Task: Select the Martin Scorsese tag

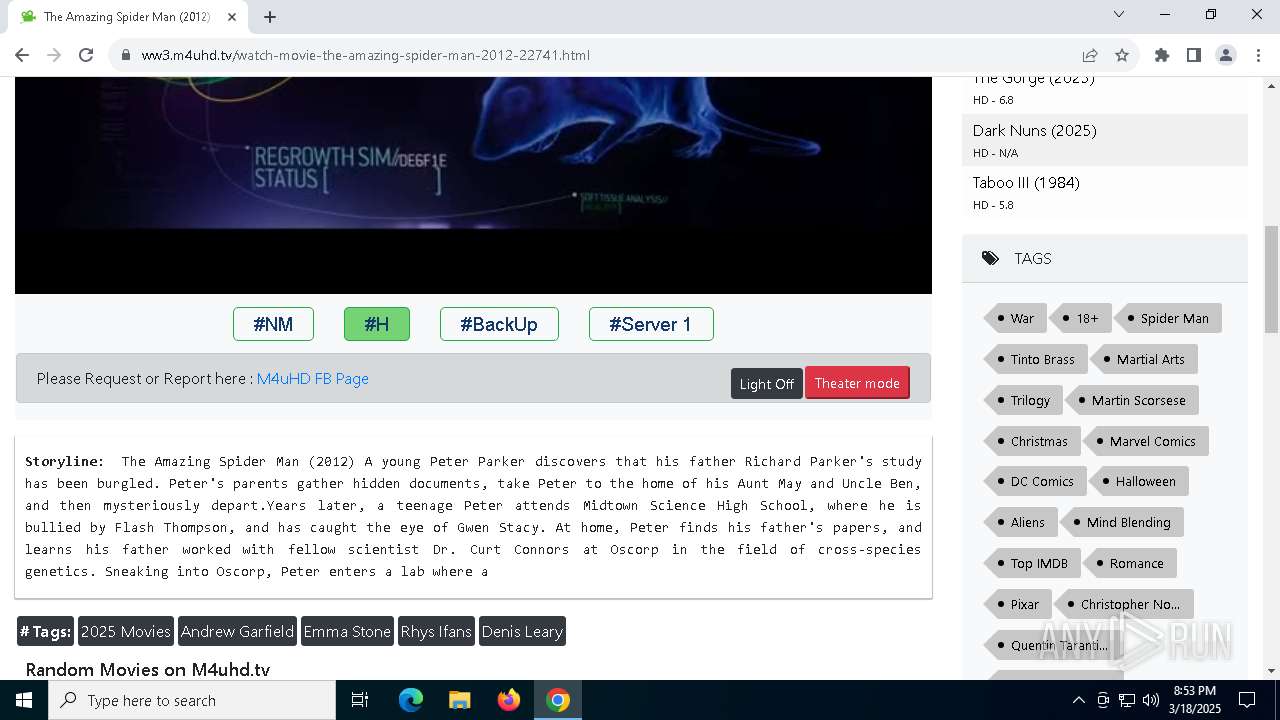Action: (x=1132, y=400)
